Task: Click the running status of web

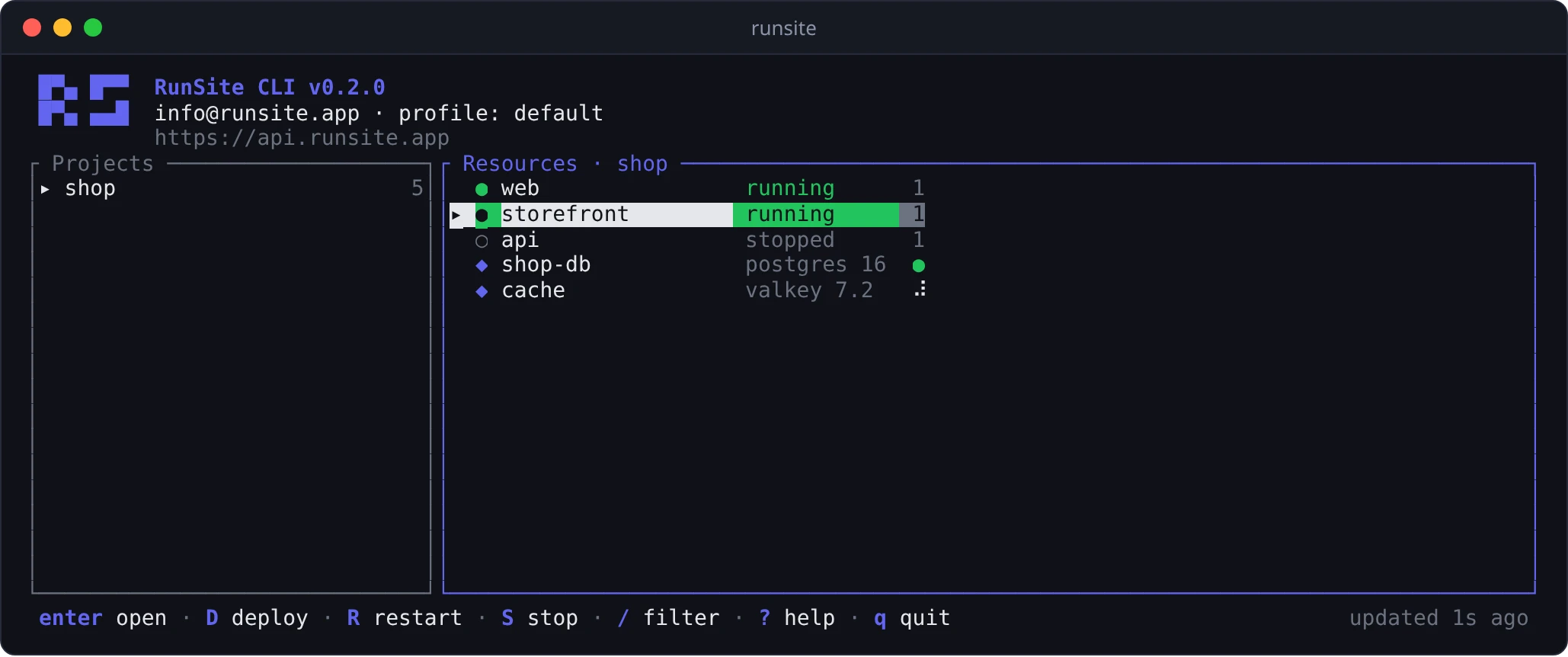Action: (790, 188)
